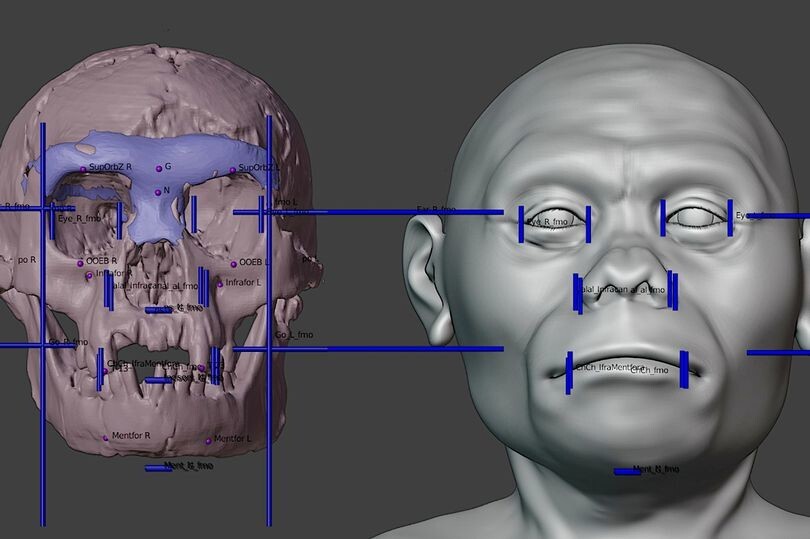This screenshot has width=810, height=539.
Task: Click the OOEB R landmark point
Action: coord(80,263)
